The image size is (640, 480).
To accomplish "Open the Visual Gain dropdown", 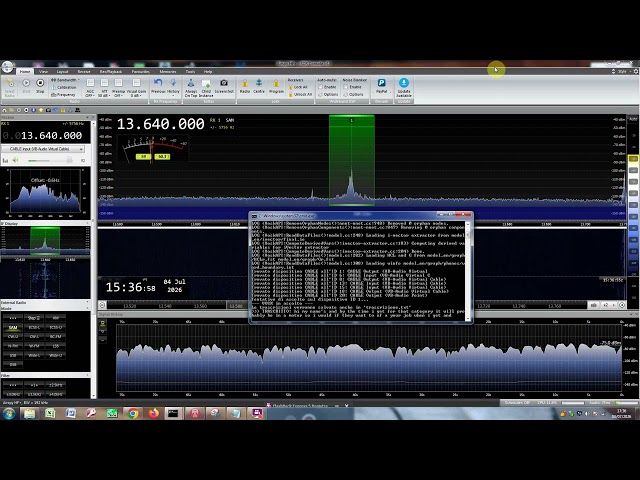I will point(136,87).
